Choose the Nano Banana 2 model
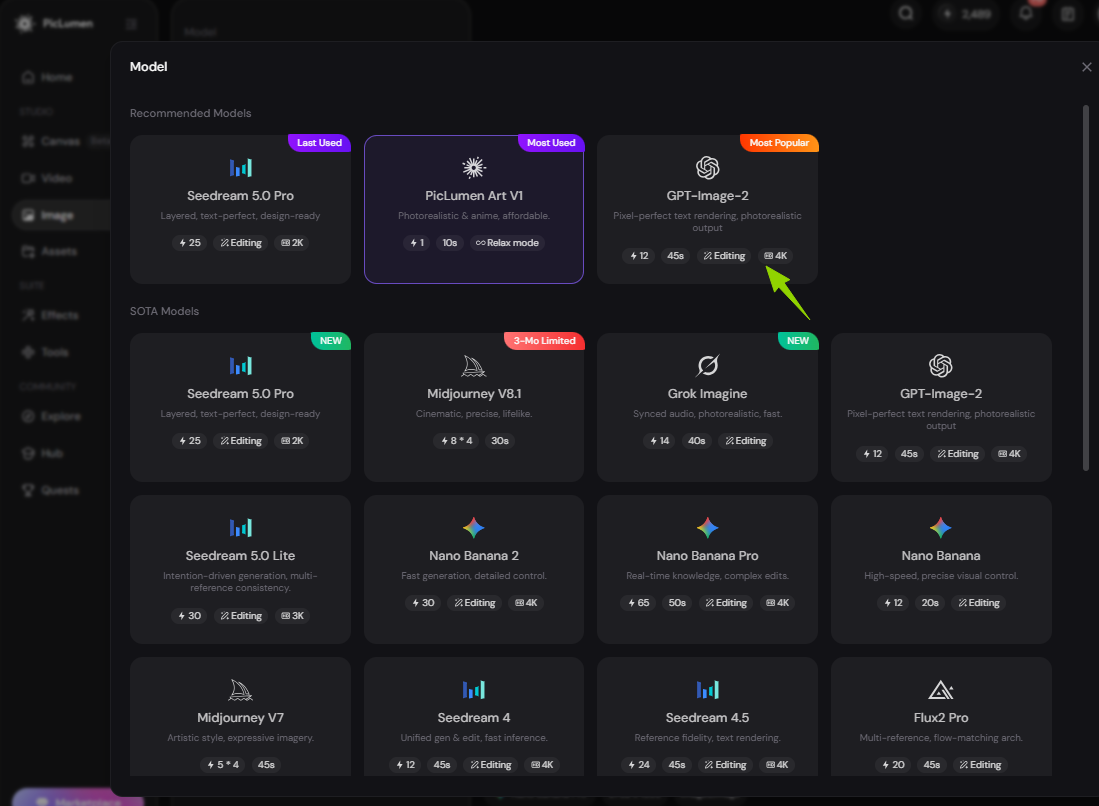 (474, 569)
